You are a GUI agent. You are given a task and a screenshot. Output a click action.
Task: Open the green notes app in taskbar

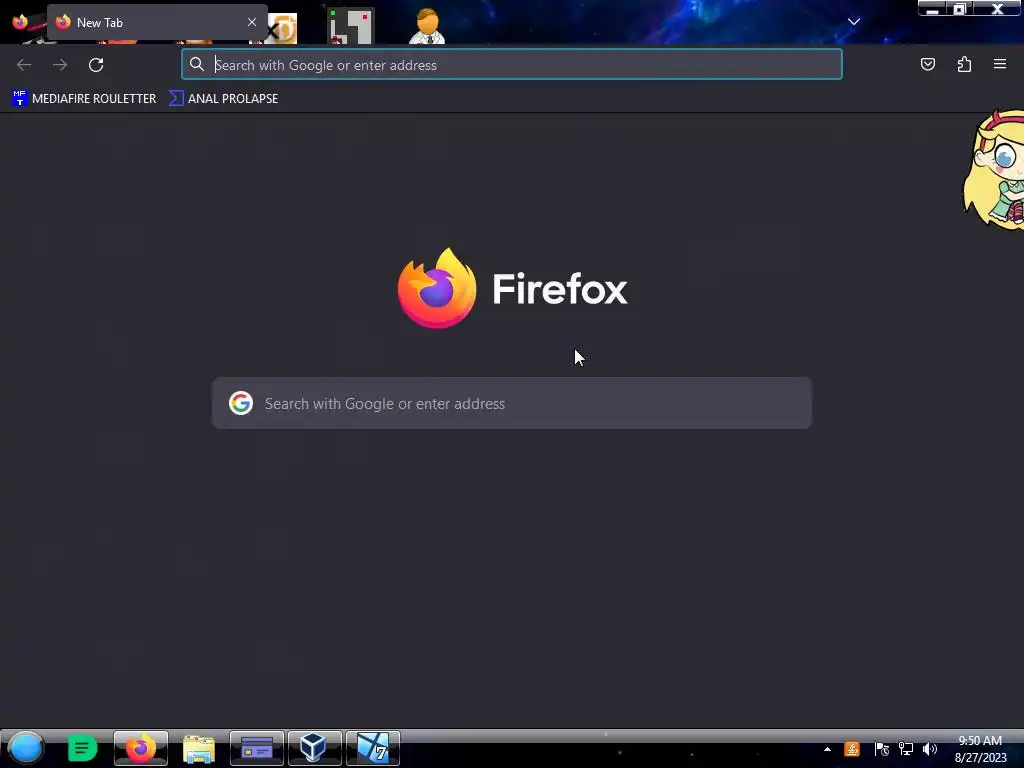point(82,748)
